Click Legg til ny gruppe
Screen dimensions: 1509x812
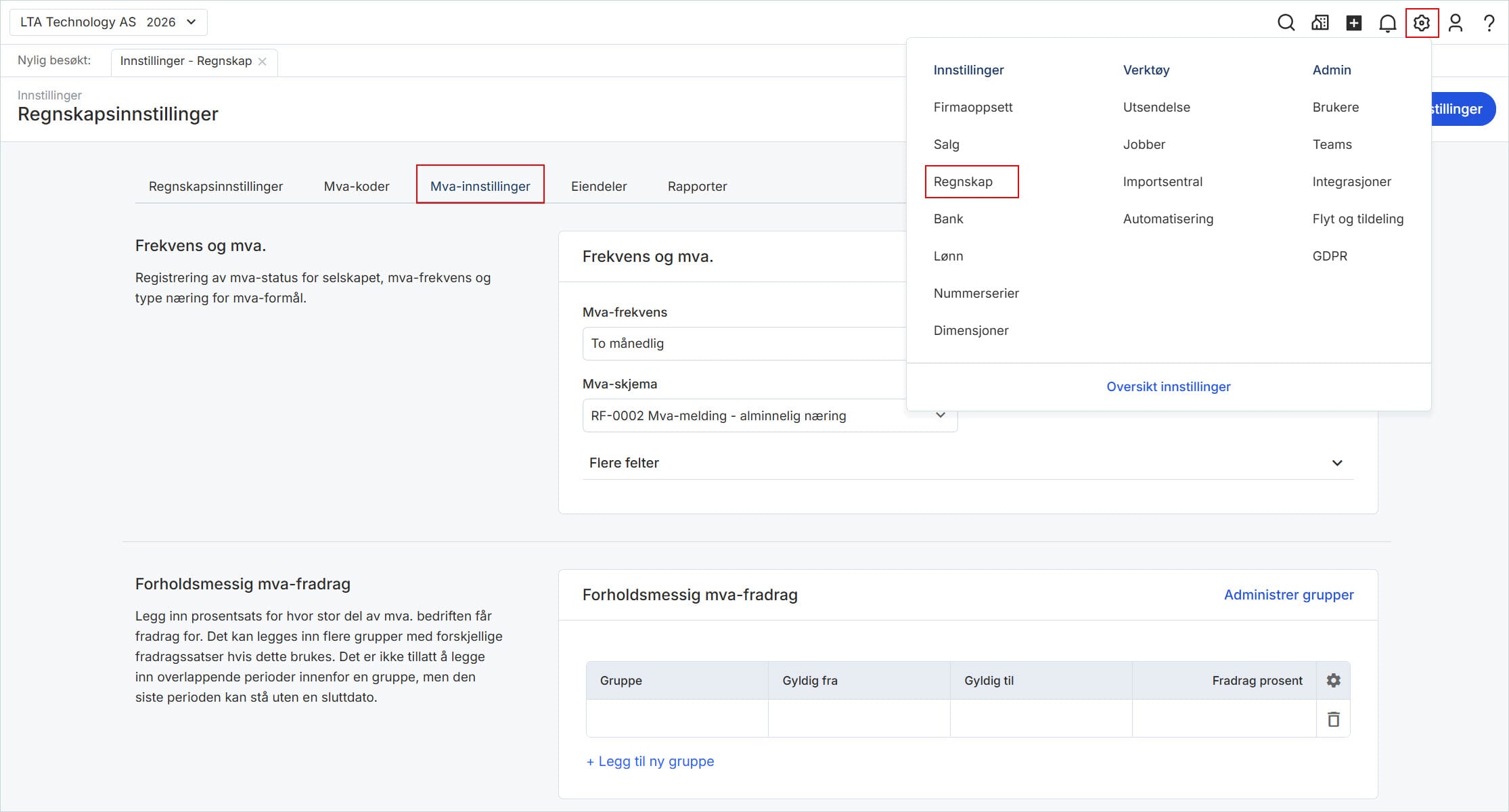coord(650,761)
